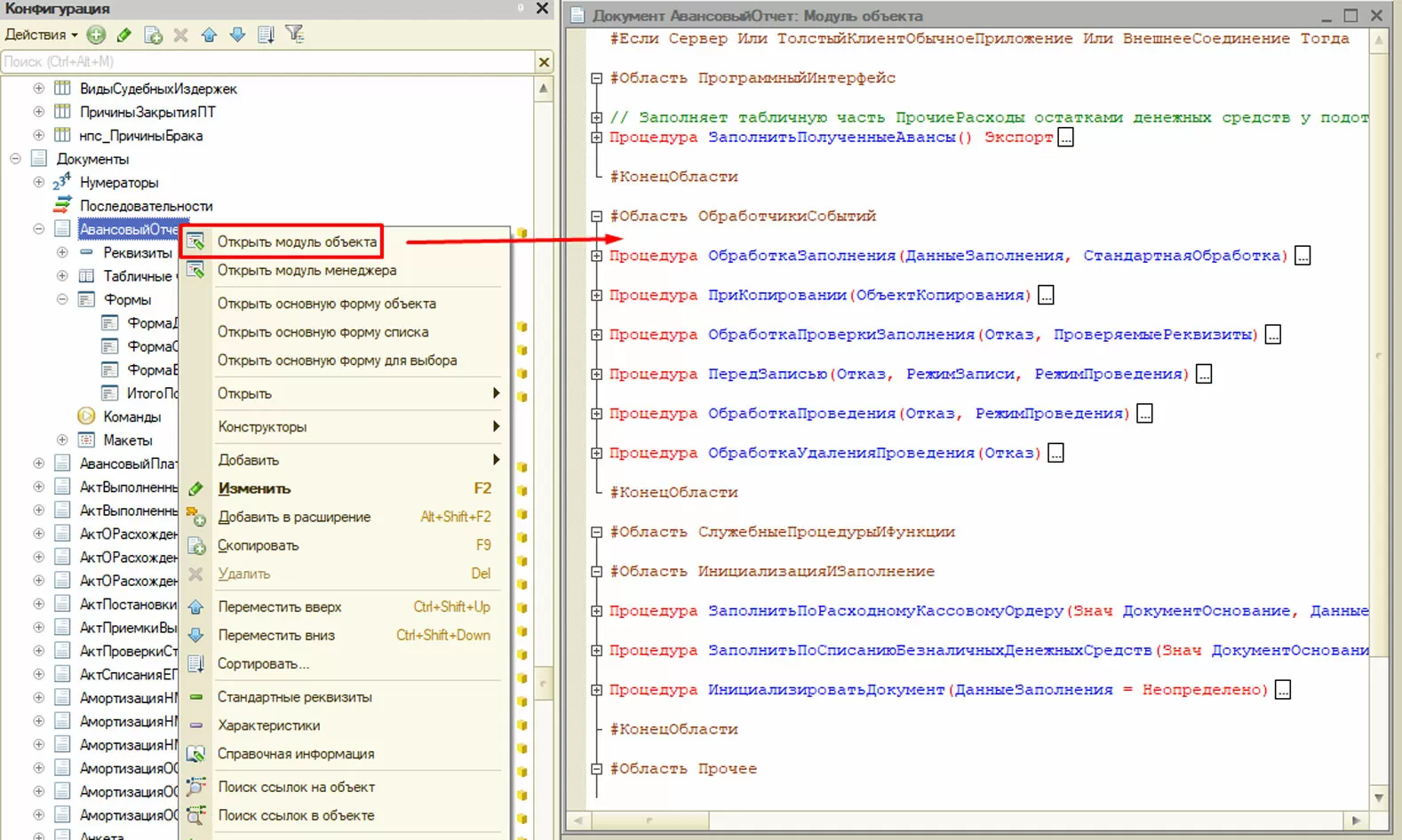This screenshot has width=1402, height=840.
Task: Expand the ПередЗаписью procedure fold
Action: point(597,374)
